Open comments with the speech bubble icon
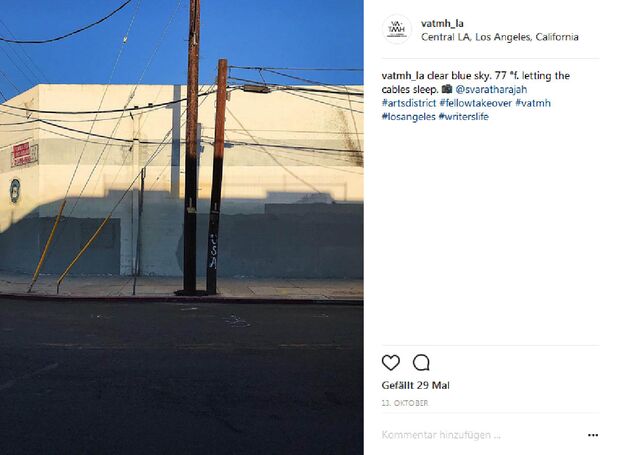The width and height of the screenshot is (620, 455). [421, 362]
